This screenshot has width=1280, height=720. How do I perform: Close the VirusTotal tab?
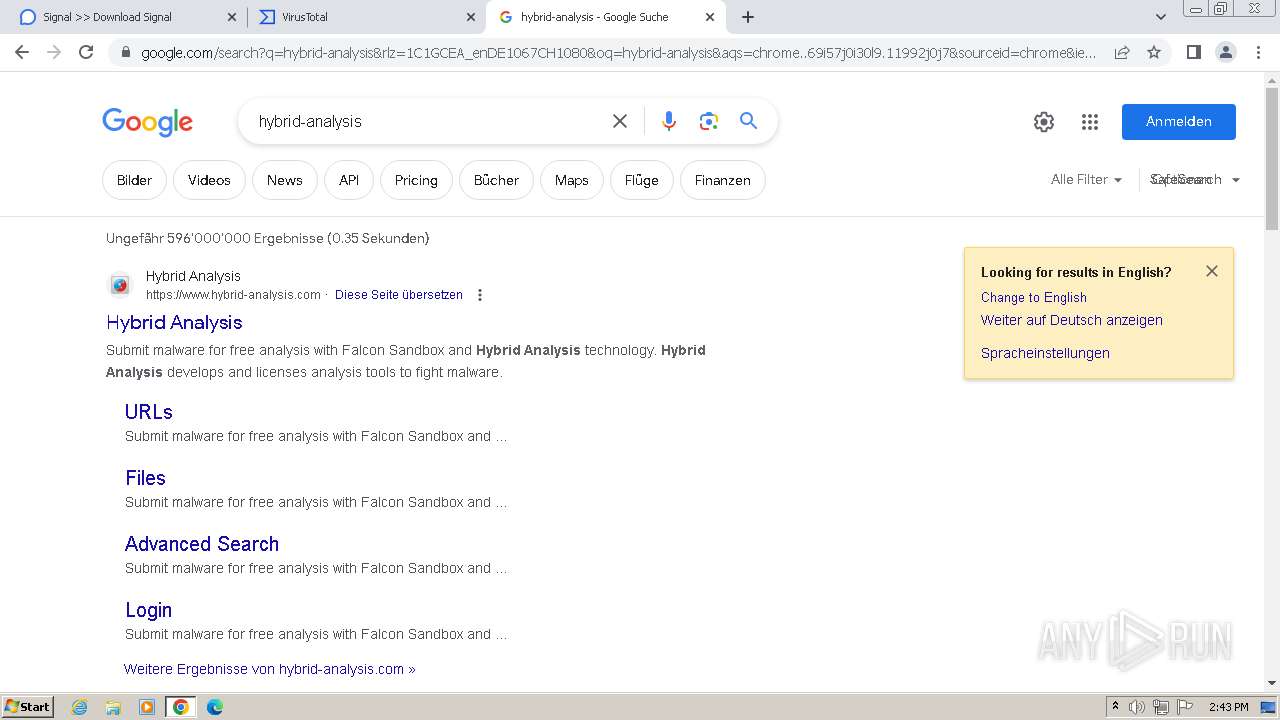[471, 17]
